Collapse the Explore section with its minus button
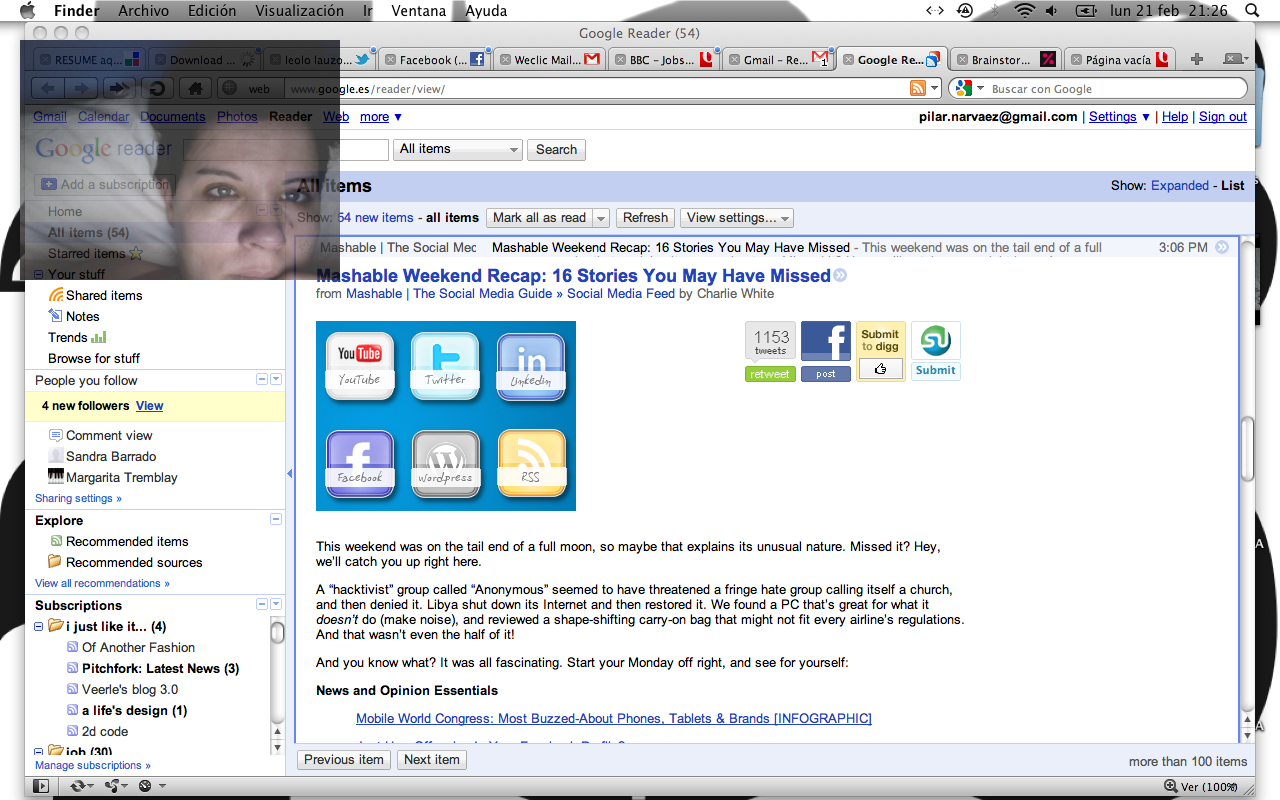Screen dimensions: 1280x800 [276, 520]
